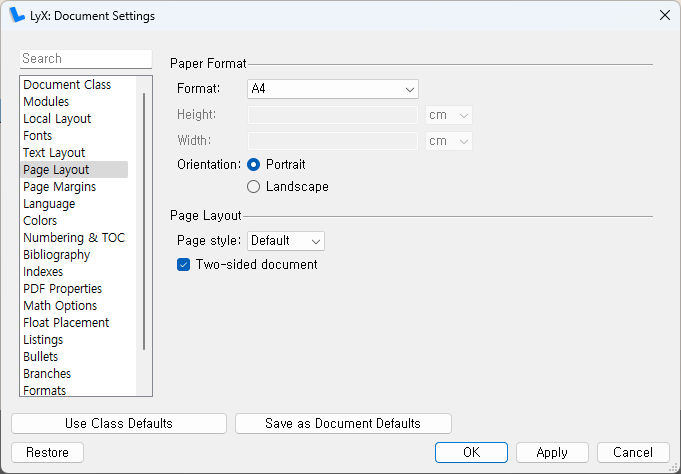Image resolution: width=681 pixels, height=474 pixels.
Task: Close the Document Settings dialog
Action: coord(664,15)
